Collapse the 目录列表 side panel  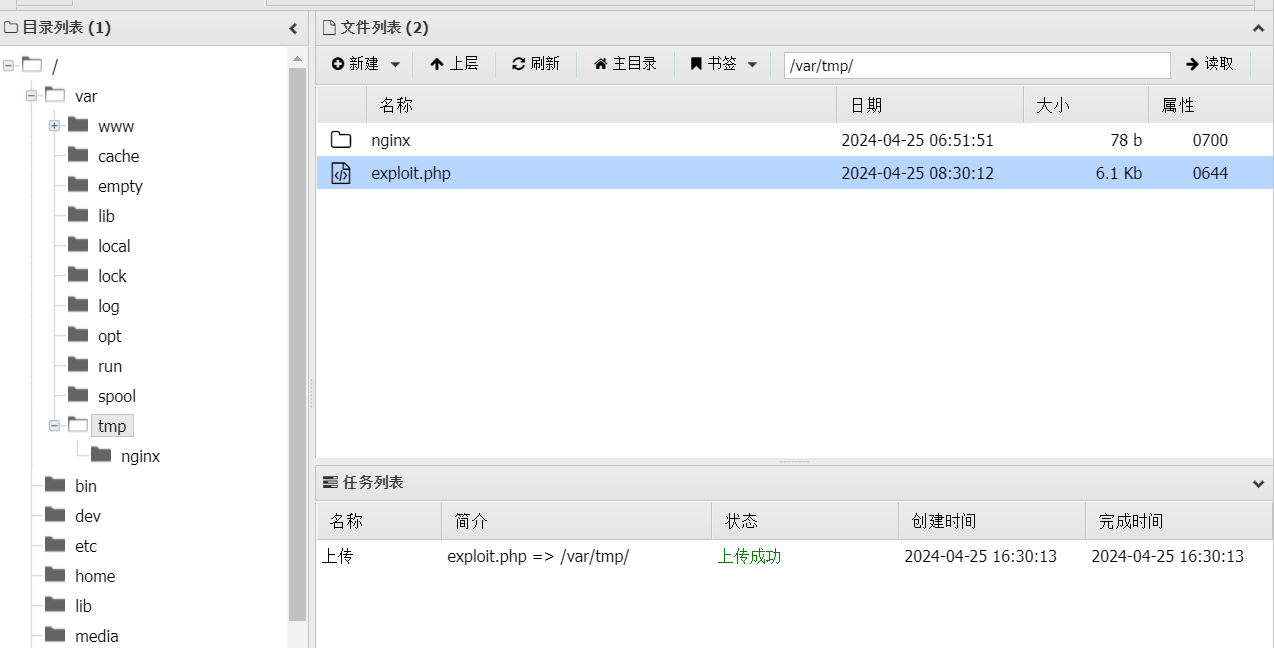pyautogui.click(x=293, y=28)
